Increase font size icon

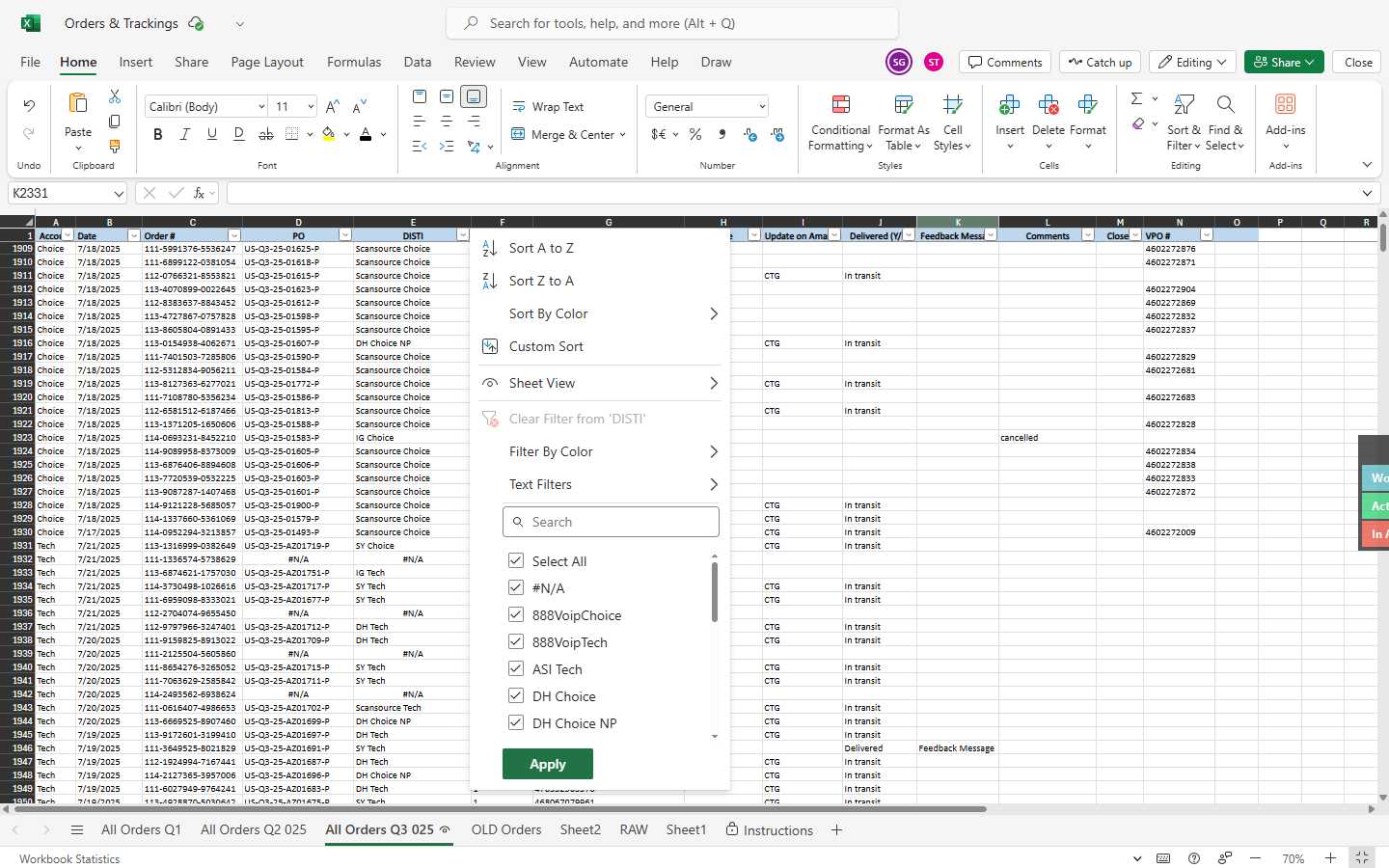click(x=333, y=106)
